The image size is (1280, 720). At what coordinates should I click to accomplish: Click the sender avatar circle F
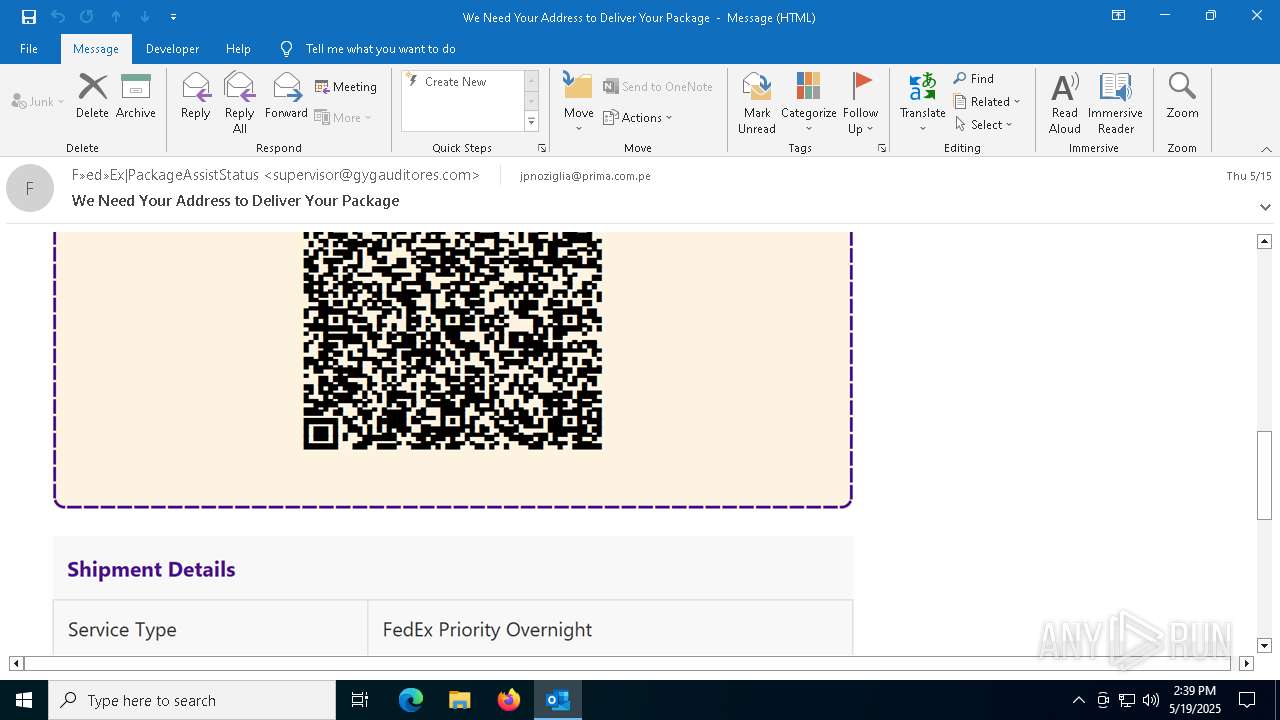coord(30,188)
